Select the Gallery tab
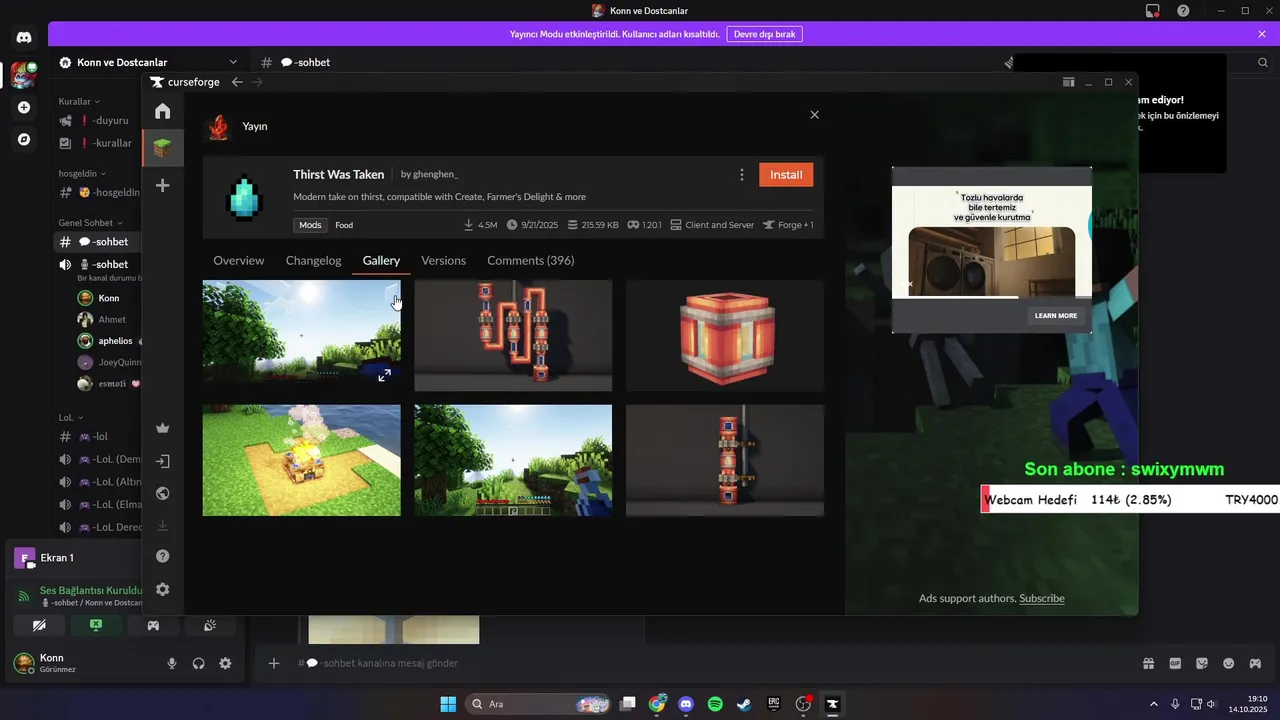Screen dimensions: 1280x720 click(x=381, y=260)
